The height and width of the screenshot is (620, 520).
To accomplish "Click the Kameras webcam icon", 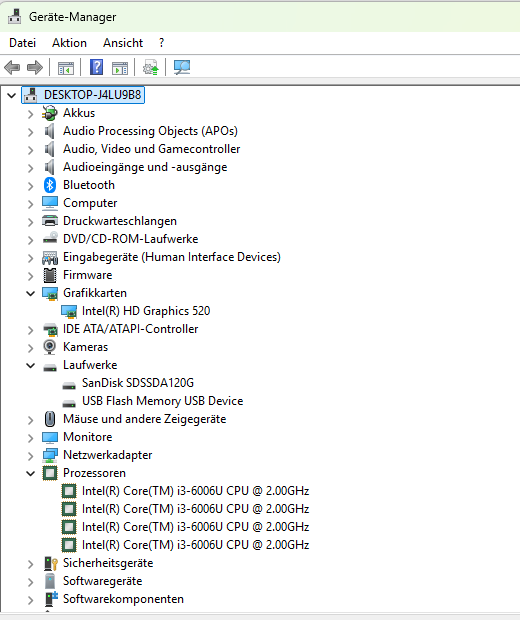I will [x=49, y=347].
